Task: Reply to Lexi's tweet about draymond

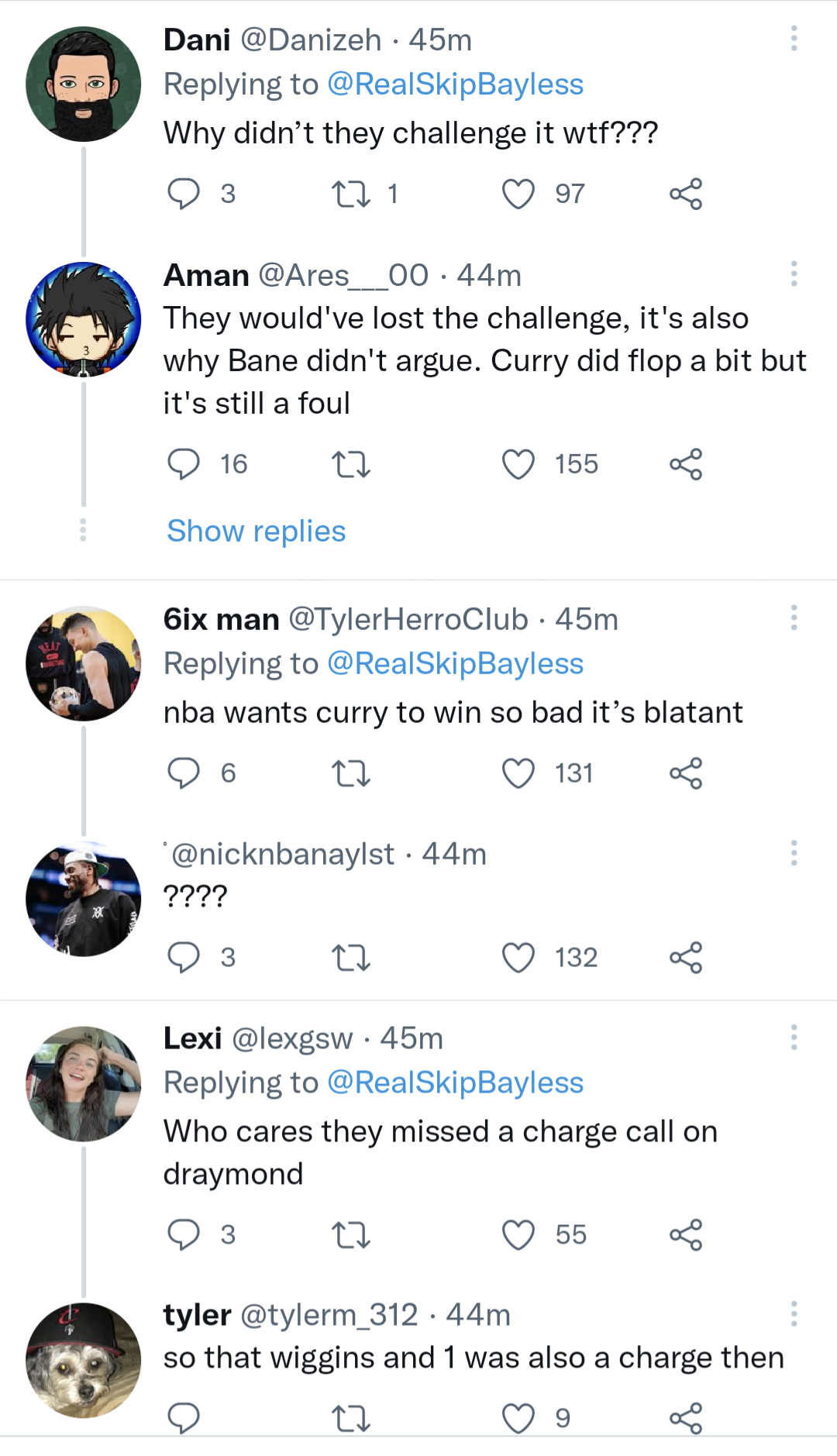Action: coord(184,1235)
